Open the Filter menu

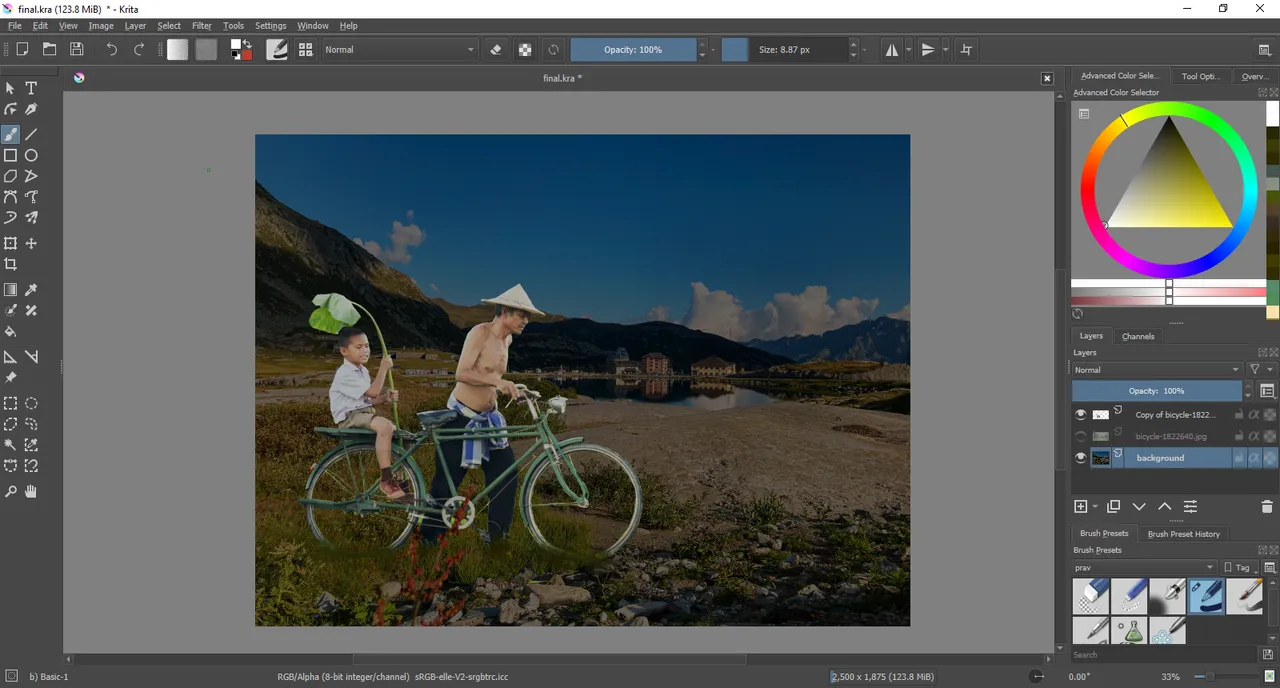[202, 26]
